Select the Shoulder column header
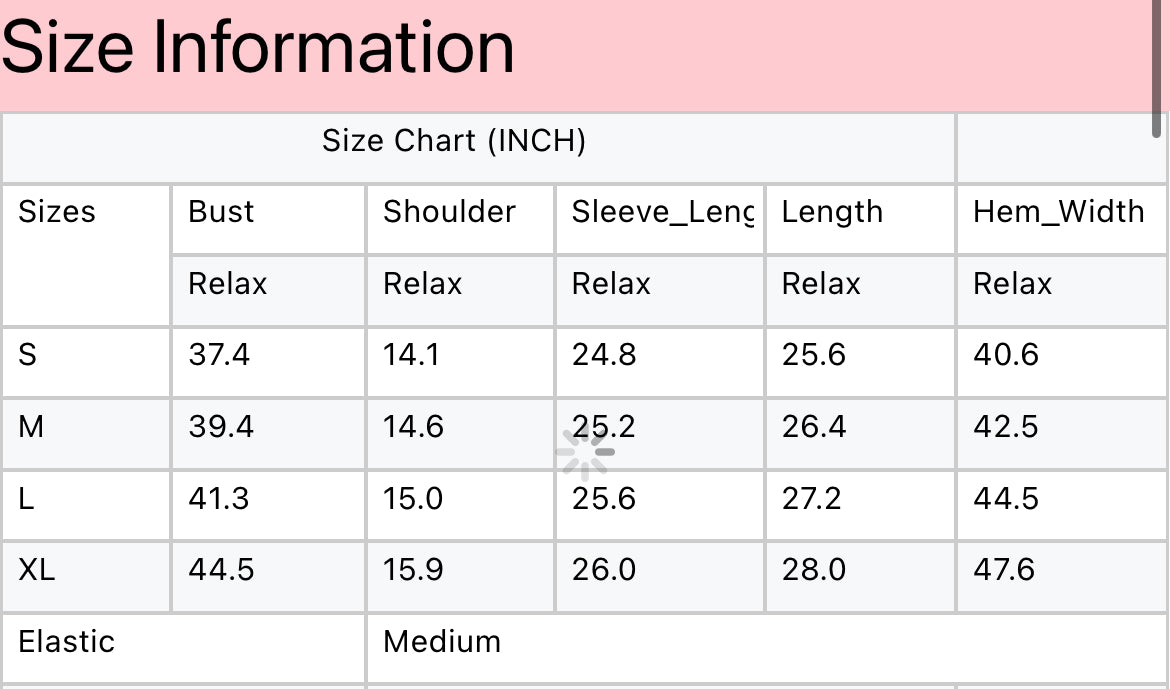The width and height of the screenshot is (1170, 689). tap(449, 212)
